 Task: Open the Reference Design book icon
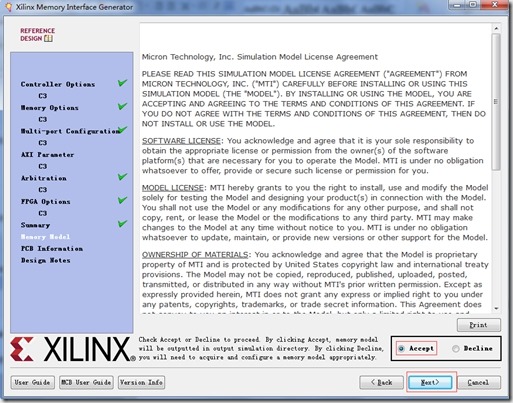[x=48, y=38]
